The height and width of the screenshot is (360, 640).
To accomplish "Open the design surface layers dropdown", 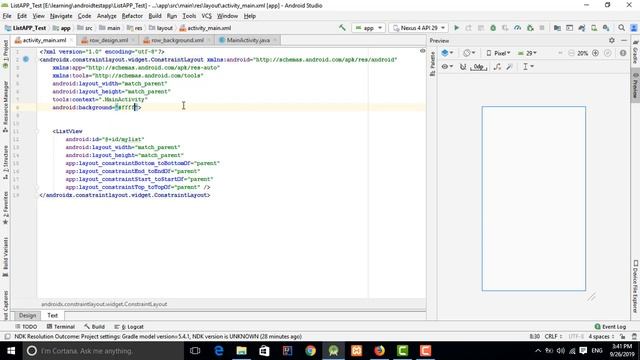I will coord(447,53).
